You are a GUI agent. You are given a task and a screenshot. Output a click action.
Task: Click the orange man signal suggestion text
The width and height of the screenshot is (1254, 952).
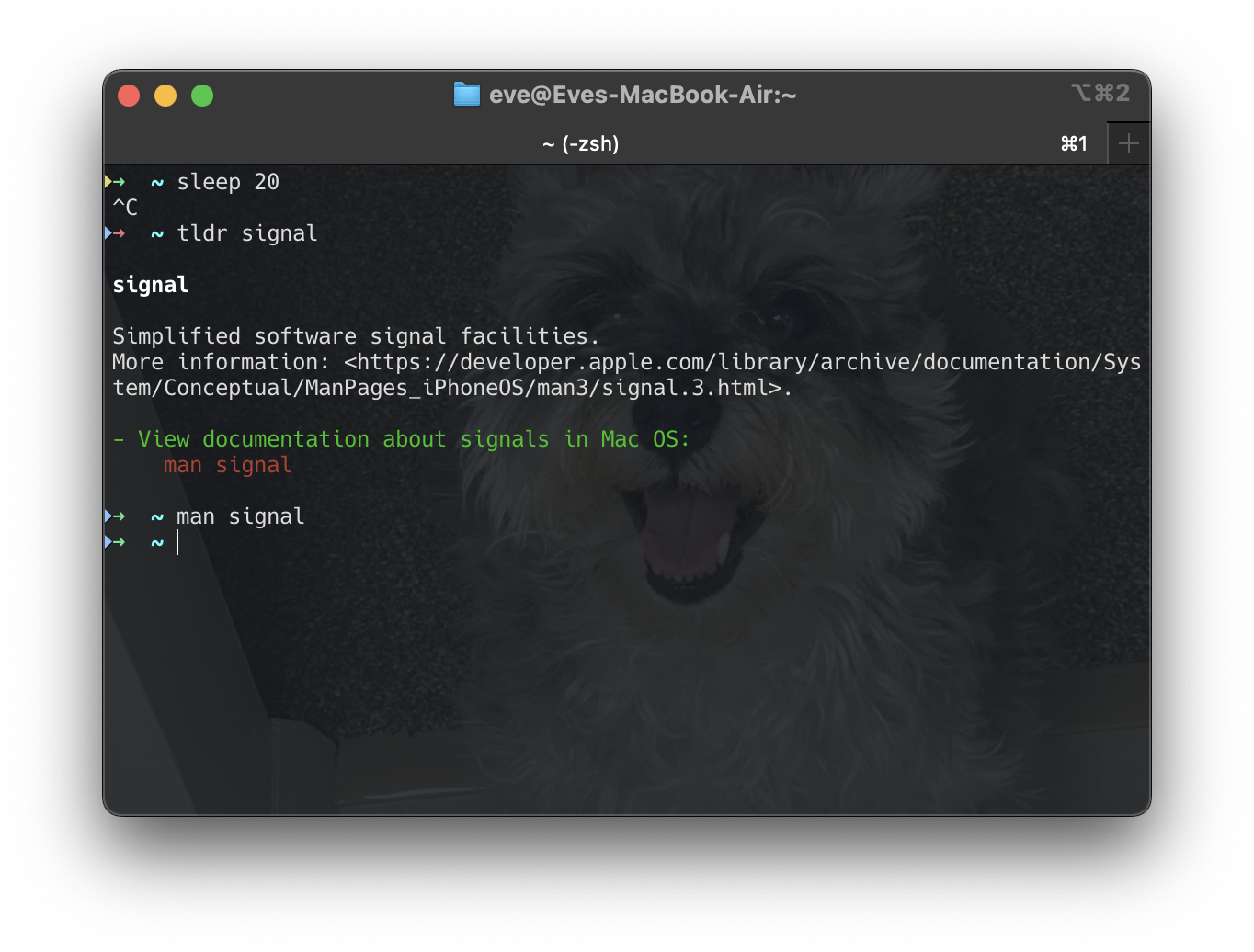tap(227, 464)
